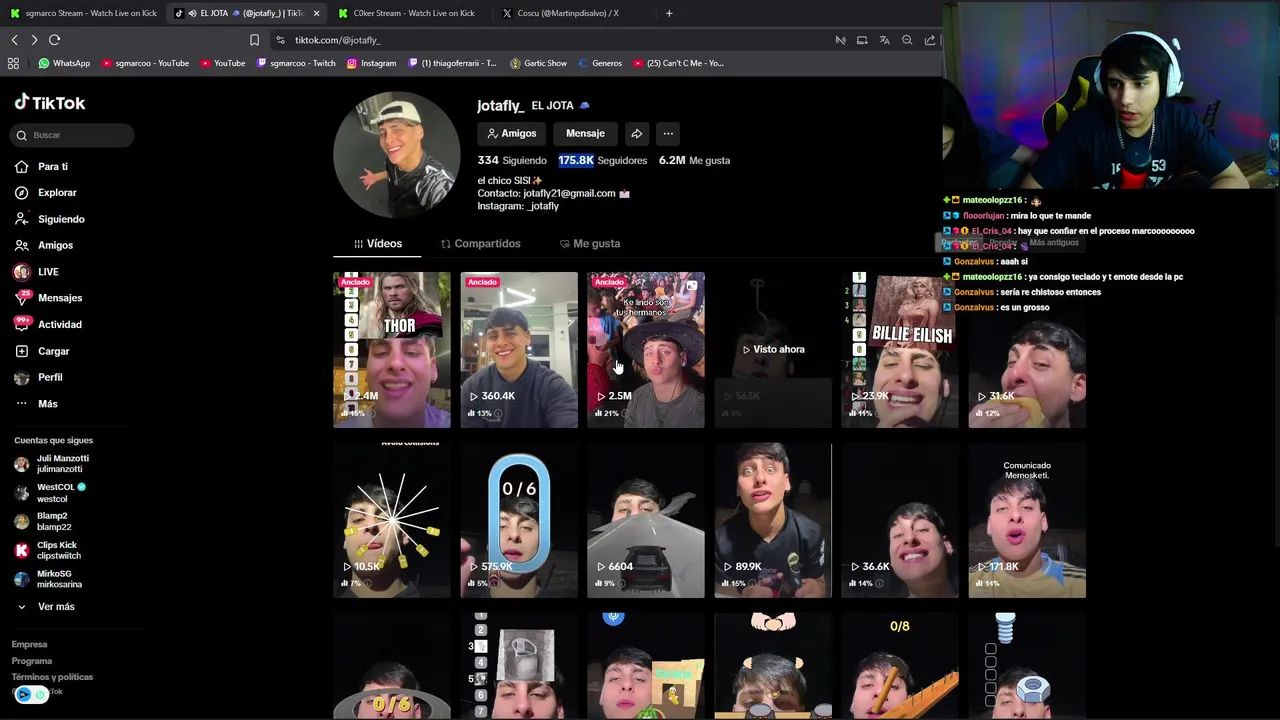Bookmark this page icon
Image resolution: width=1280 pixels, height=720 pixels.
click(x=254, y=40)
